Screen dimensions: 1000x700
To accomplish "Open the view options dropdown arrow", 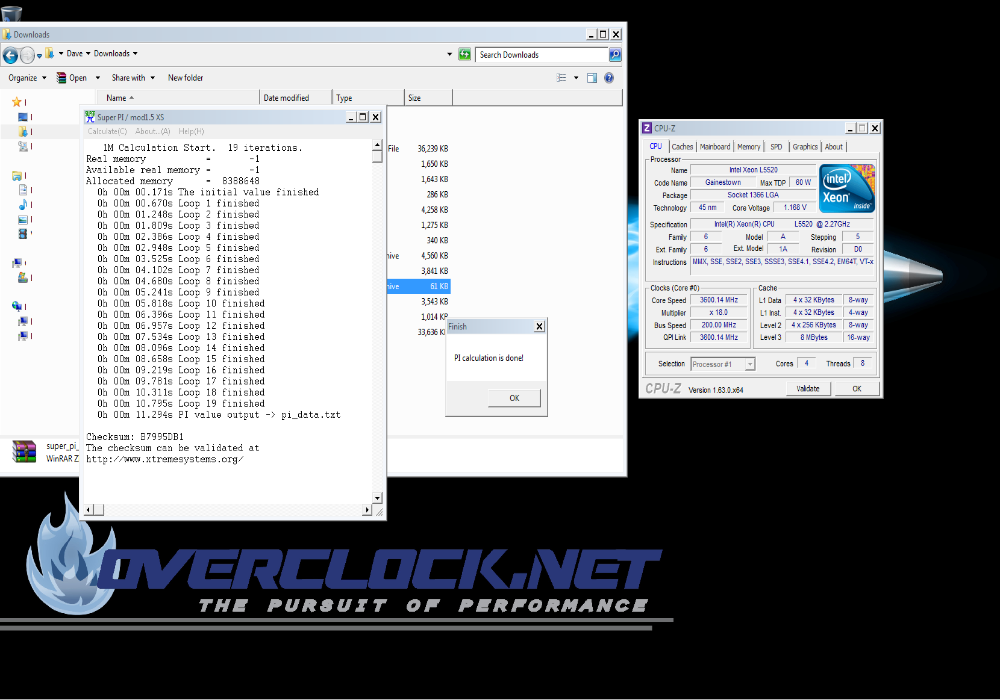I will pyautogui.click(x=576, y=78).
